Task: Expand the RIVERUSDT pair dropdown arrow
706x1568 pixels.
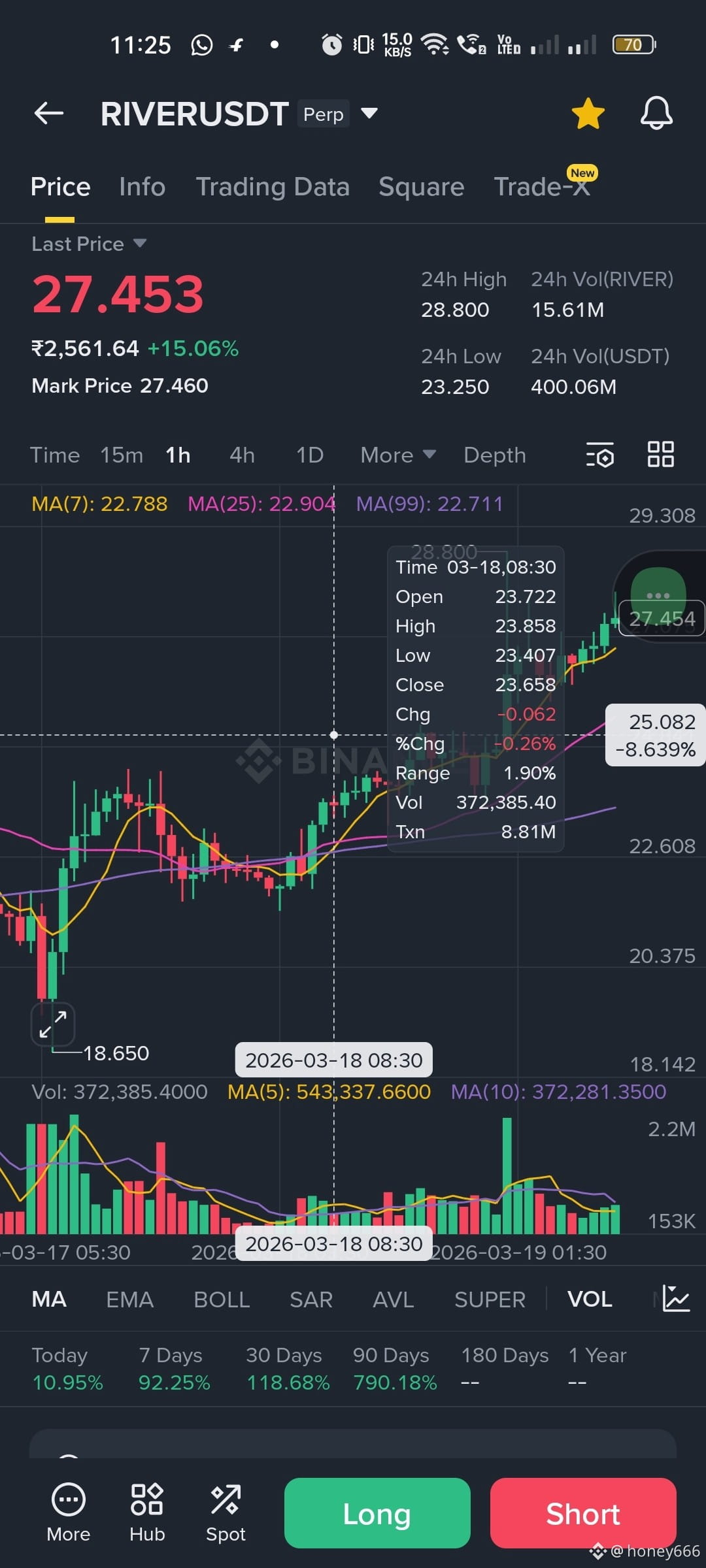Action: tap(369, 114)
